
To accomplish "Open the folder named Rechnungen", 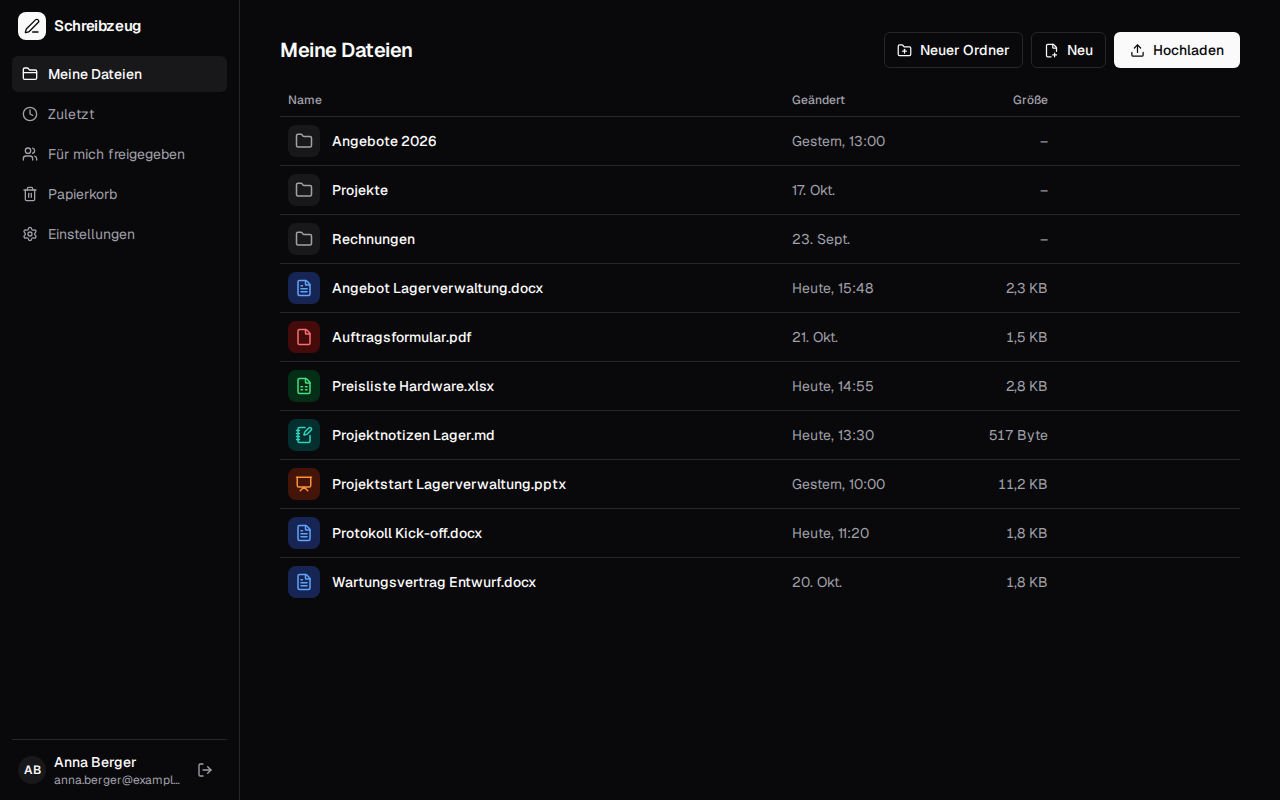I will point(373,239).
